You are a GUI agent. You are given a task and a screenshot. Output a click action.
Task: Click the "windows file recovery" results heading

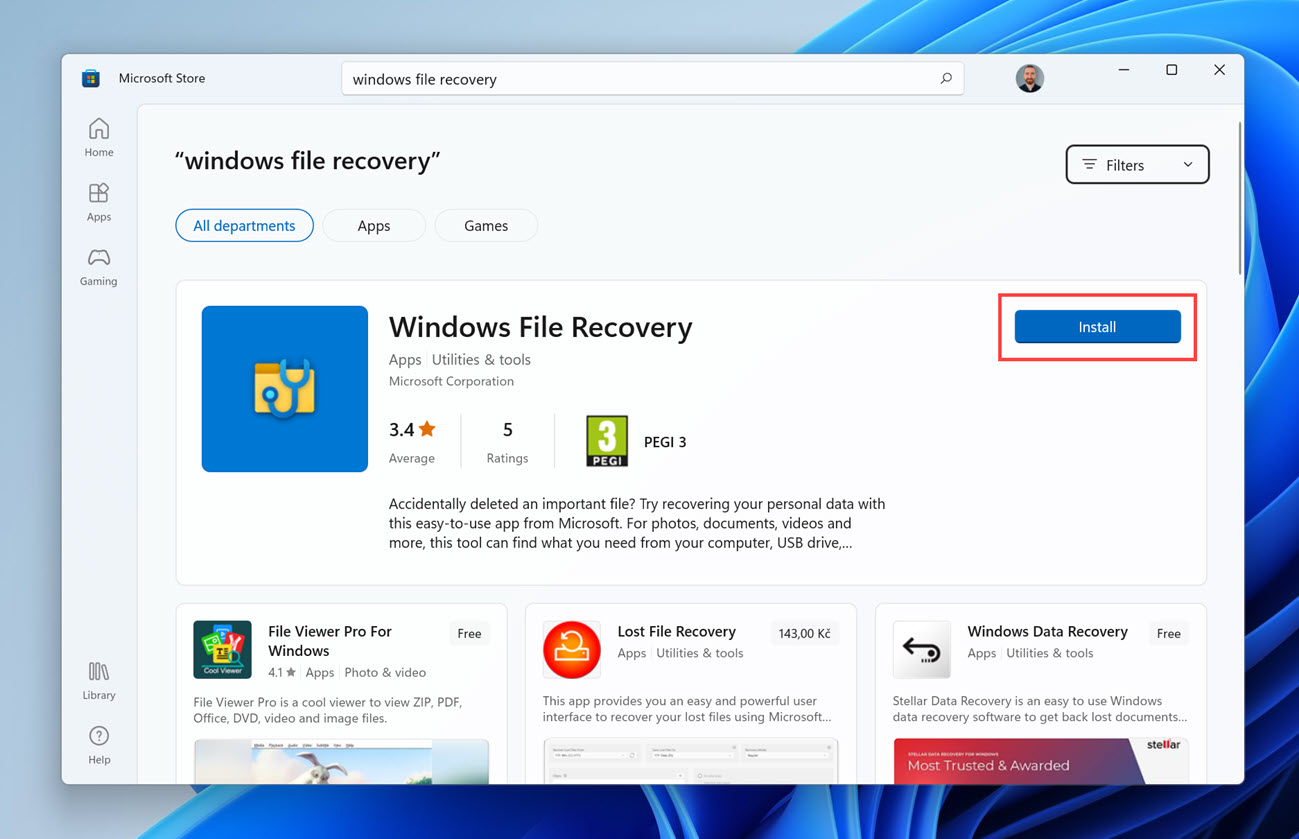307,161
